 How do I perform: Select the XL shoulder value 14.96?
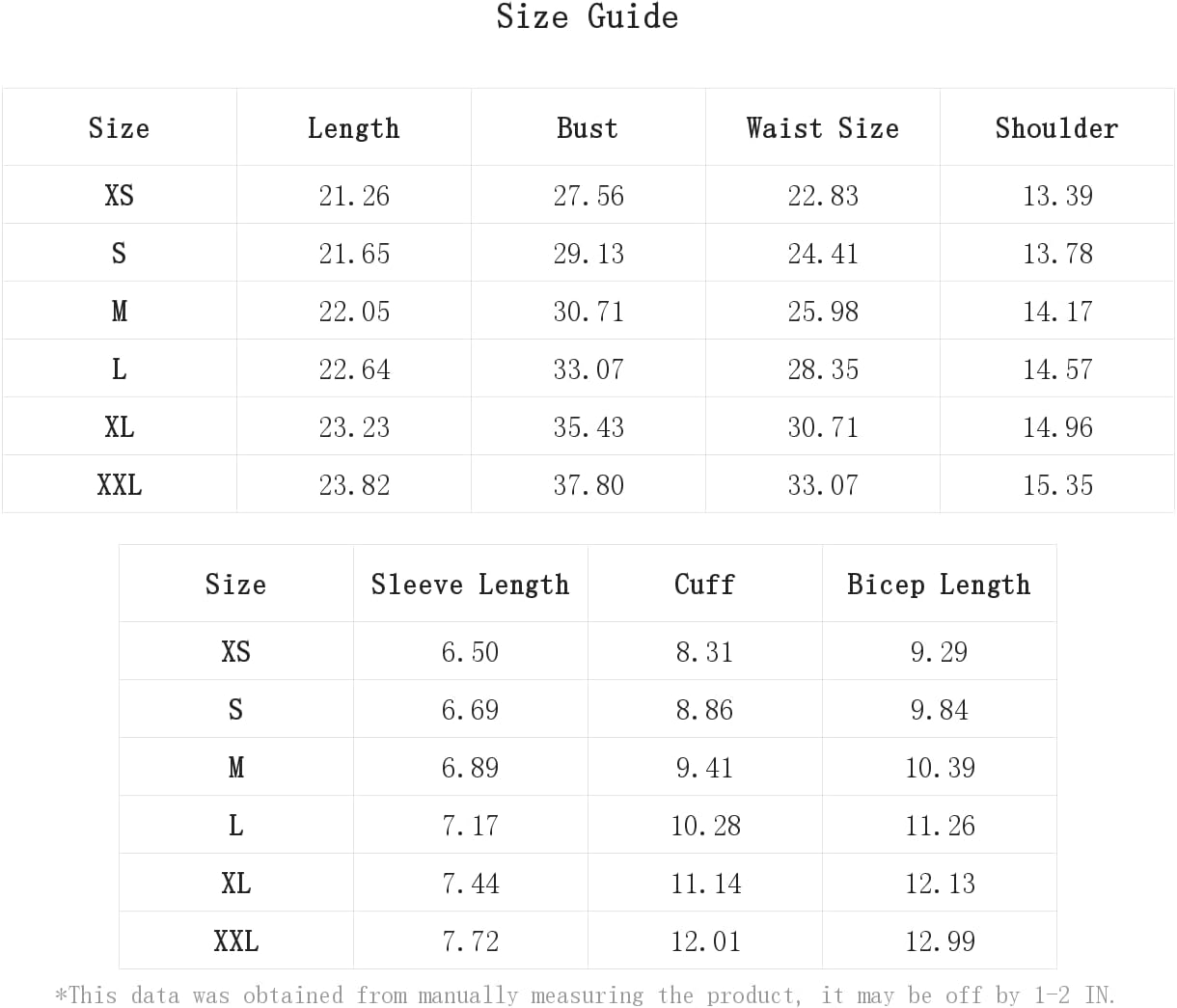tap(1057, 426)
